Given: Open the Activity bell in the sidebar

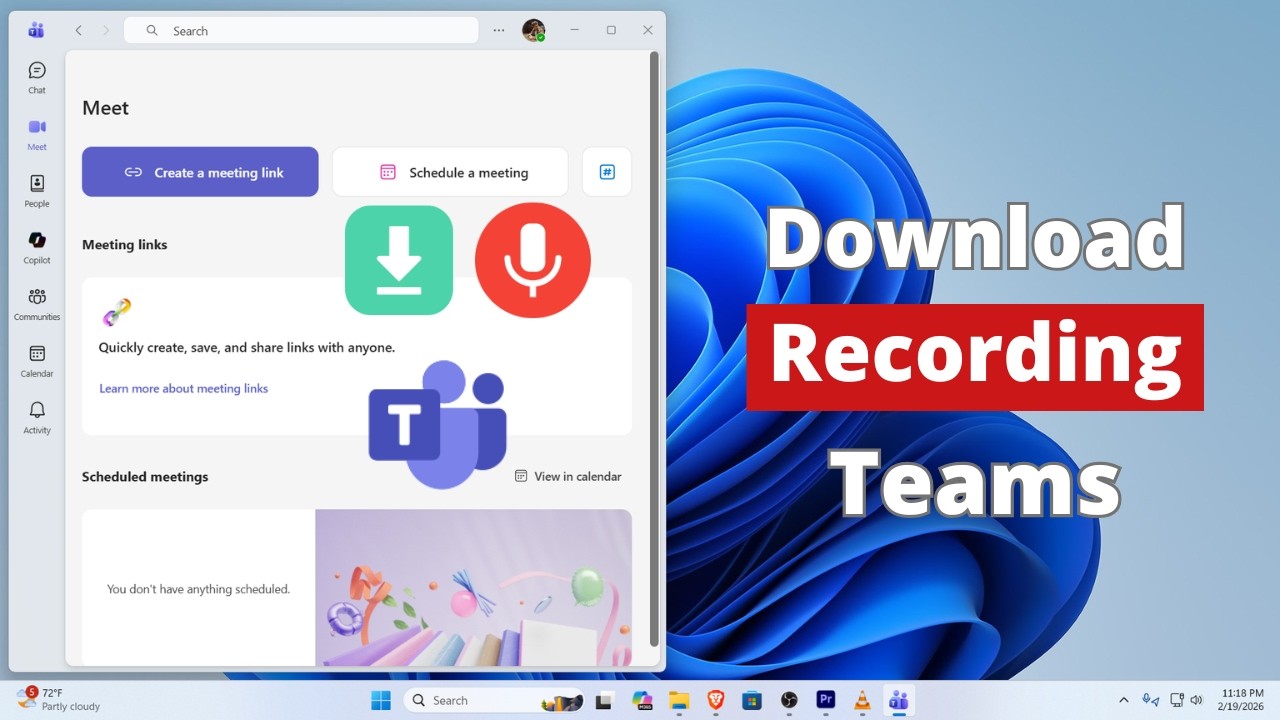Looking at the screenshot, I should pyautogui.click(x=37, y=418).
